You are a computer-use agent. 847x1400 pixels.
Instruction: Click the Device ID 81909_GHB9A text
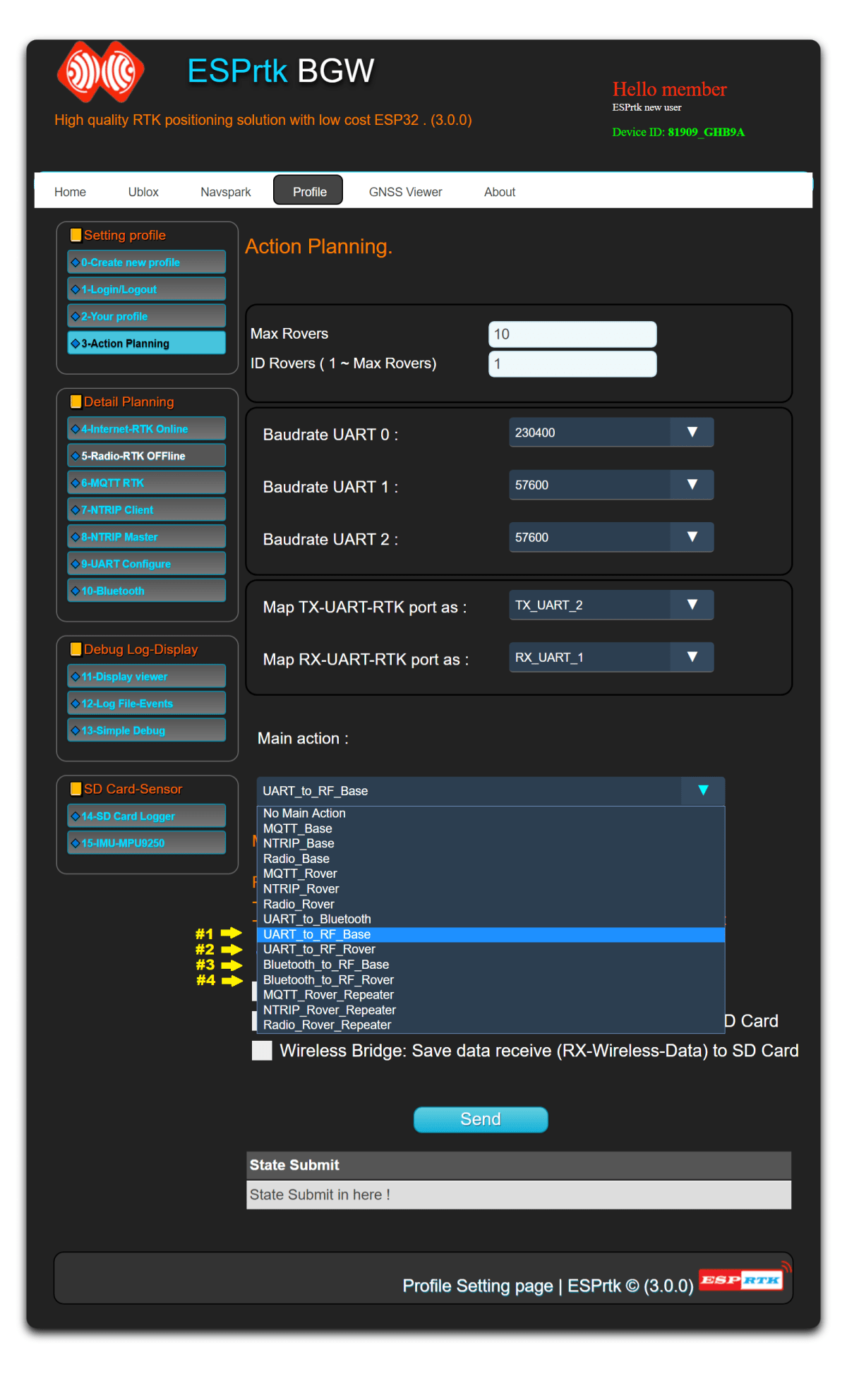point(678,132)
